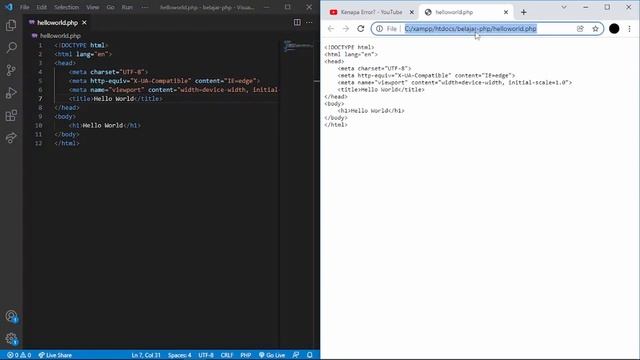This screenshot has height=360, width=640.
Task: Go forward in the Chrome browser
Action: coord(346,29)
